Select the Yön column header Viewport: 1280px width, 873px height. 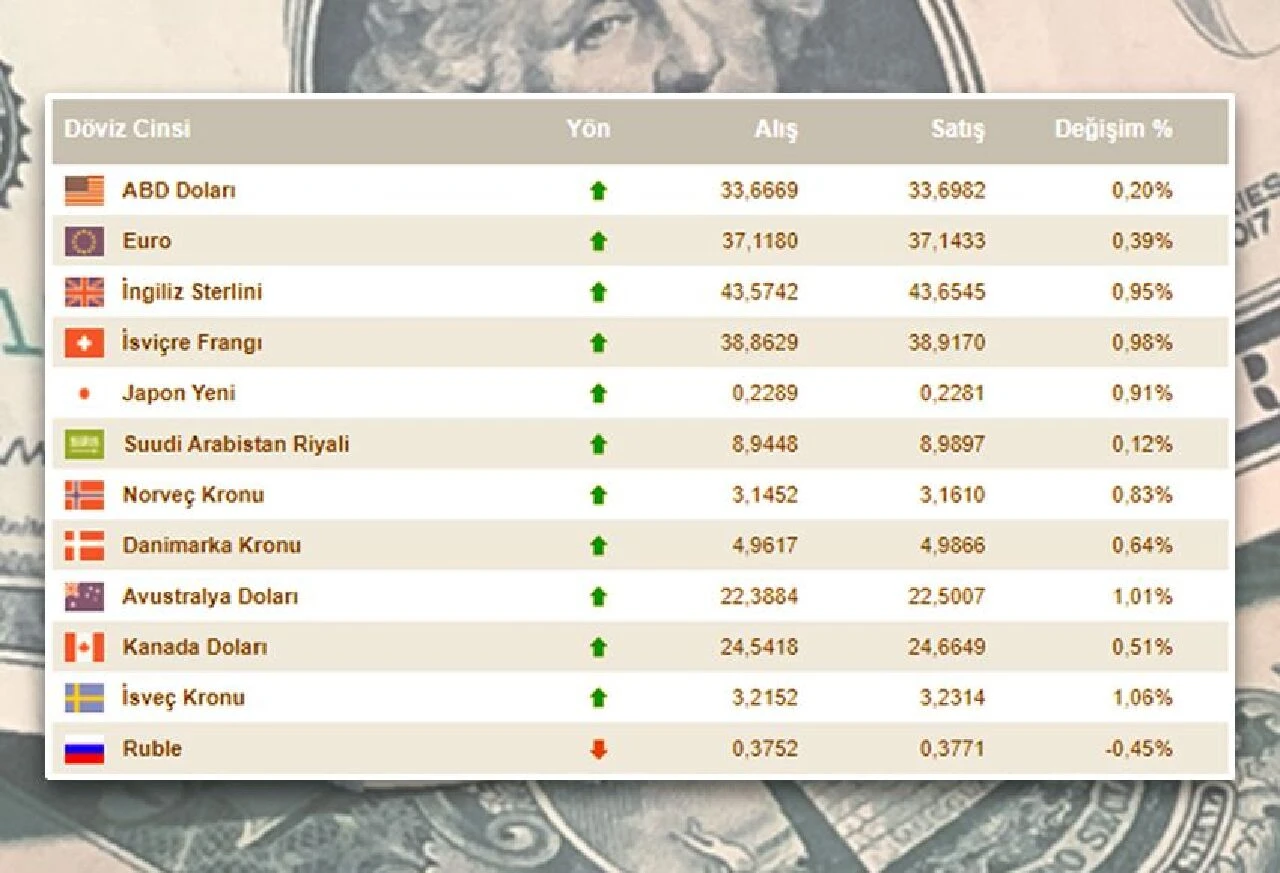click(589, 129)
